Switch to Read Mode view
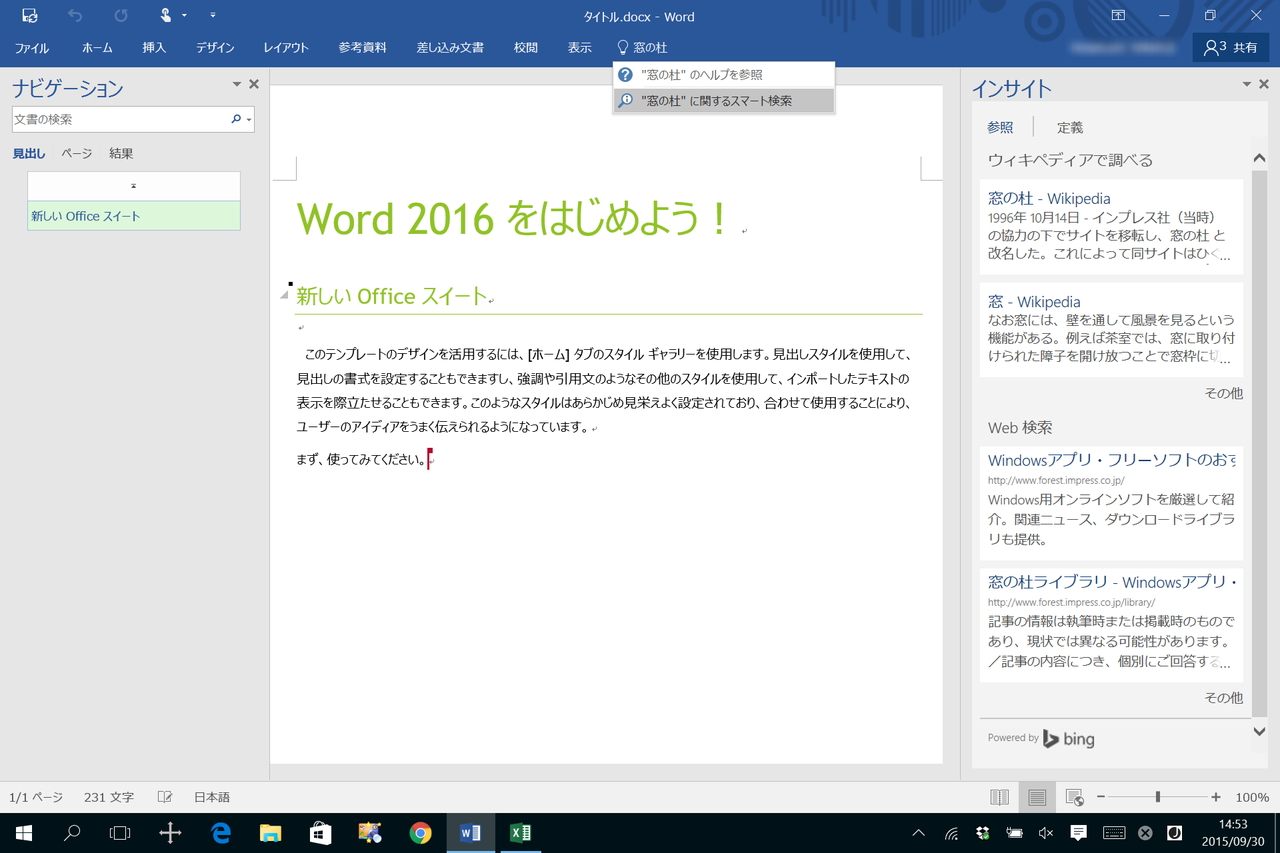The image size is (1280, 853). pyautogui.click(x=999, y=797)
